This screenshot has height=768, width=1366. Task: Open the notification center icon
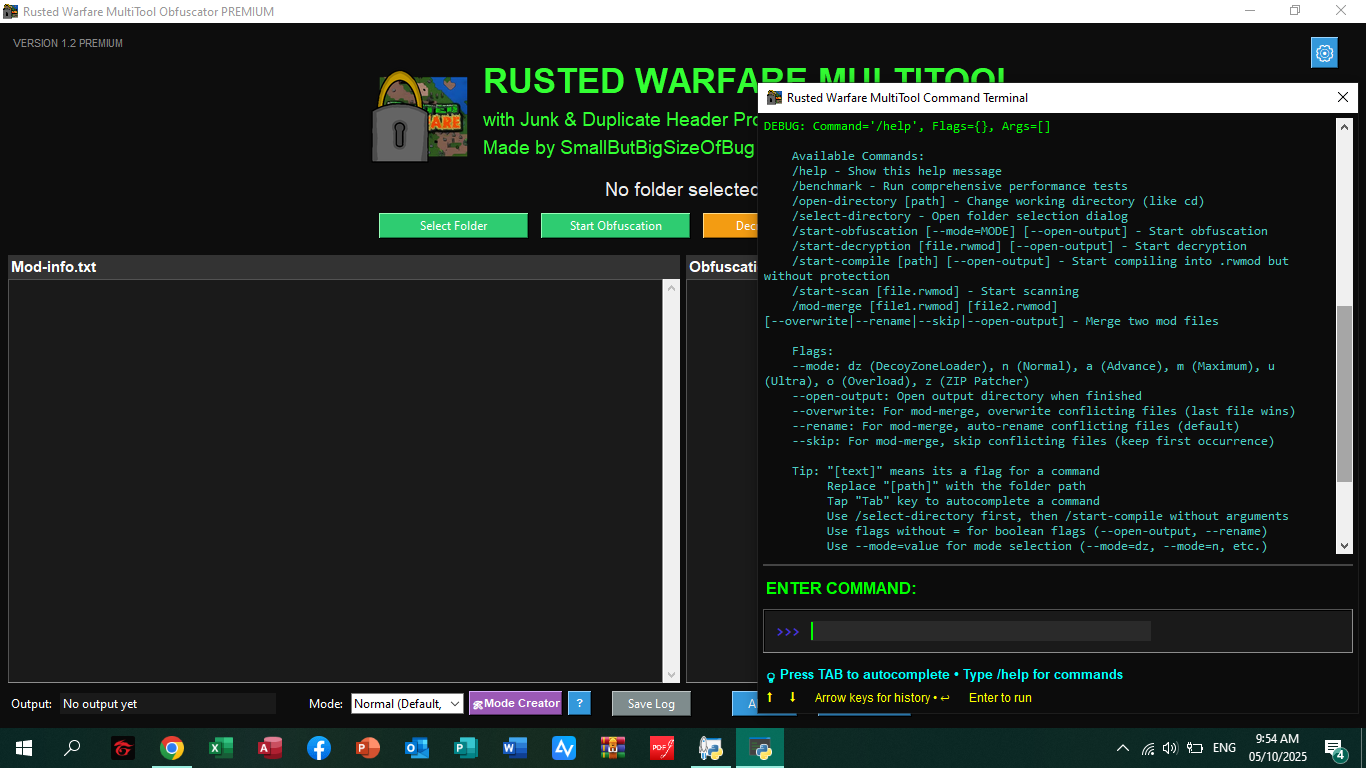pos(1334,748)
